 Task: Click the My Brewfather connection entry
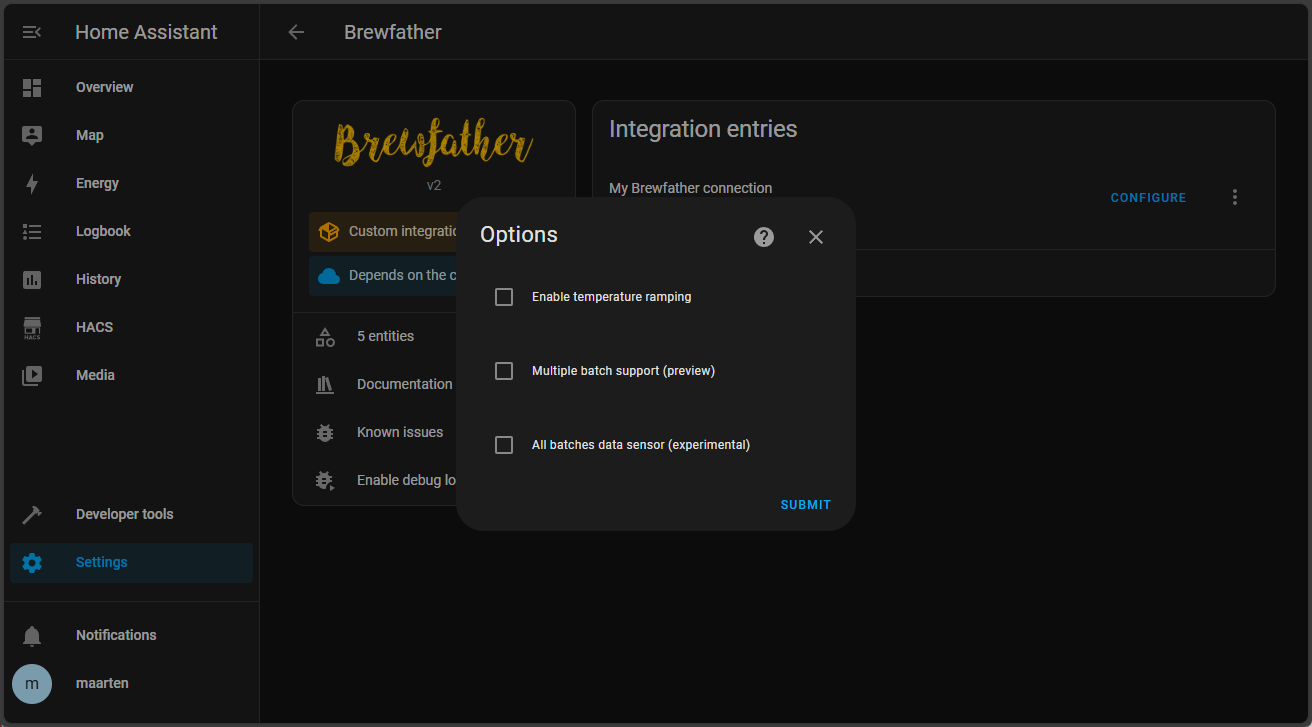(690, 188)
